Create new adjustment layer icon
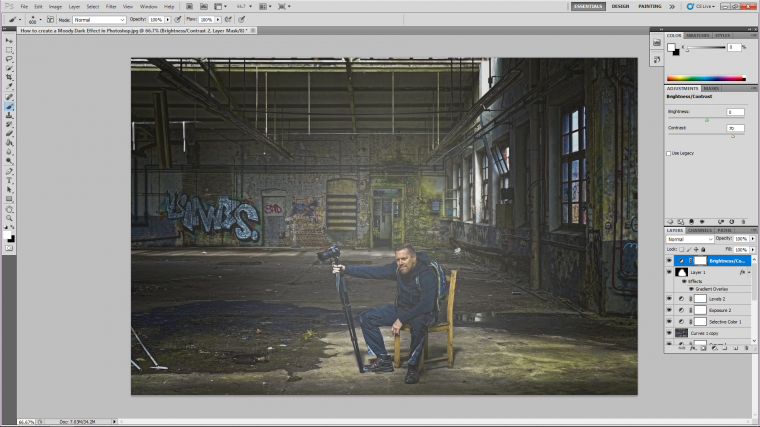760x427 pixels. click(x=714, y=348)
